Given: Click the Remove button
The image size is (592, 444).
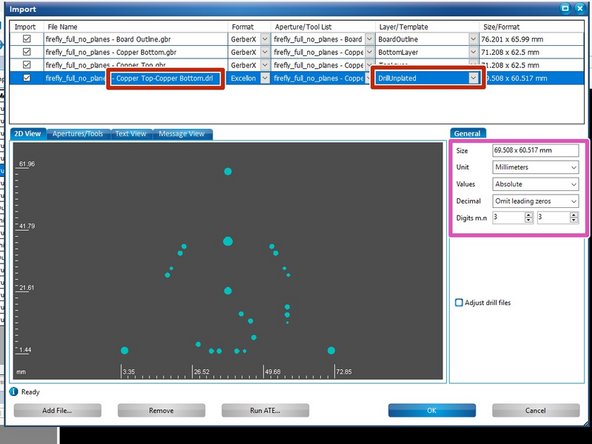Looking at the screenshot, I should (161, 410).
